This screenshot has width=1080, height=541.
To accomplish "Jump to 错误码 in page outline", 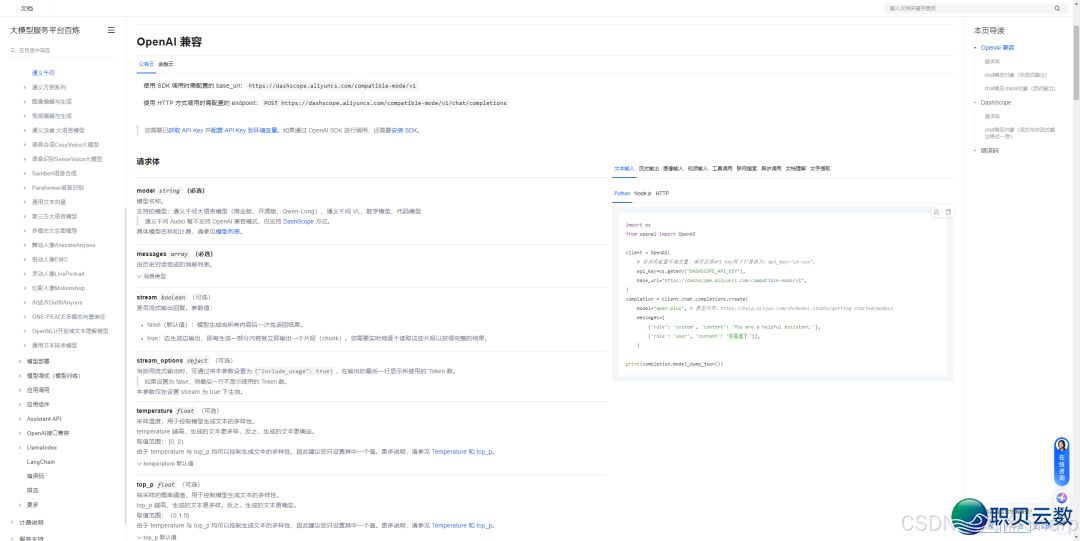I will tap(989, 150).
